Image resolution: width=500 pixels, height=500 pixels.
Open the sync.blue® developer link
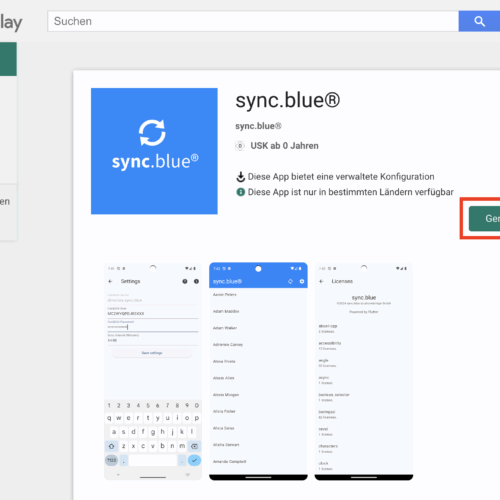(x=258, y=126)
